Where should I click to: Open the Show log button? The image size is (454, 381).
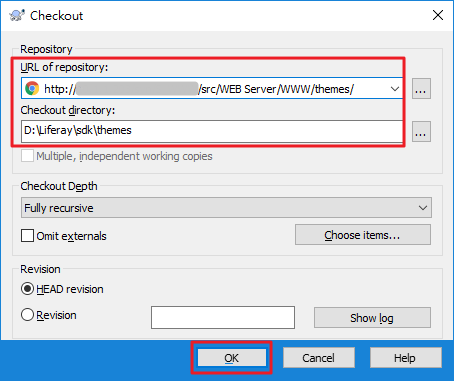372,317
